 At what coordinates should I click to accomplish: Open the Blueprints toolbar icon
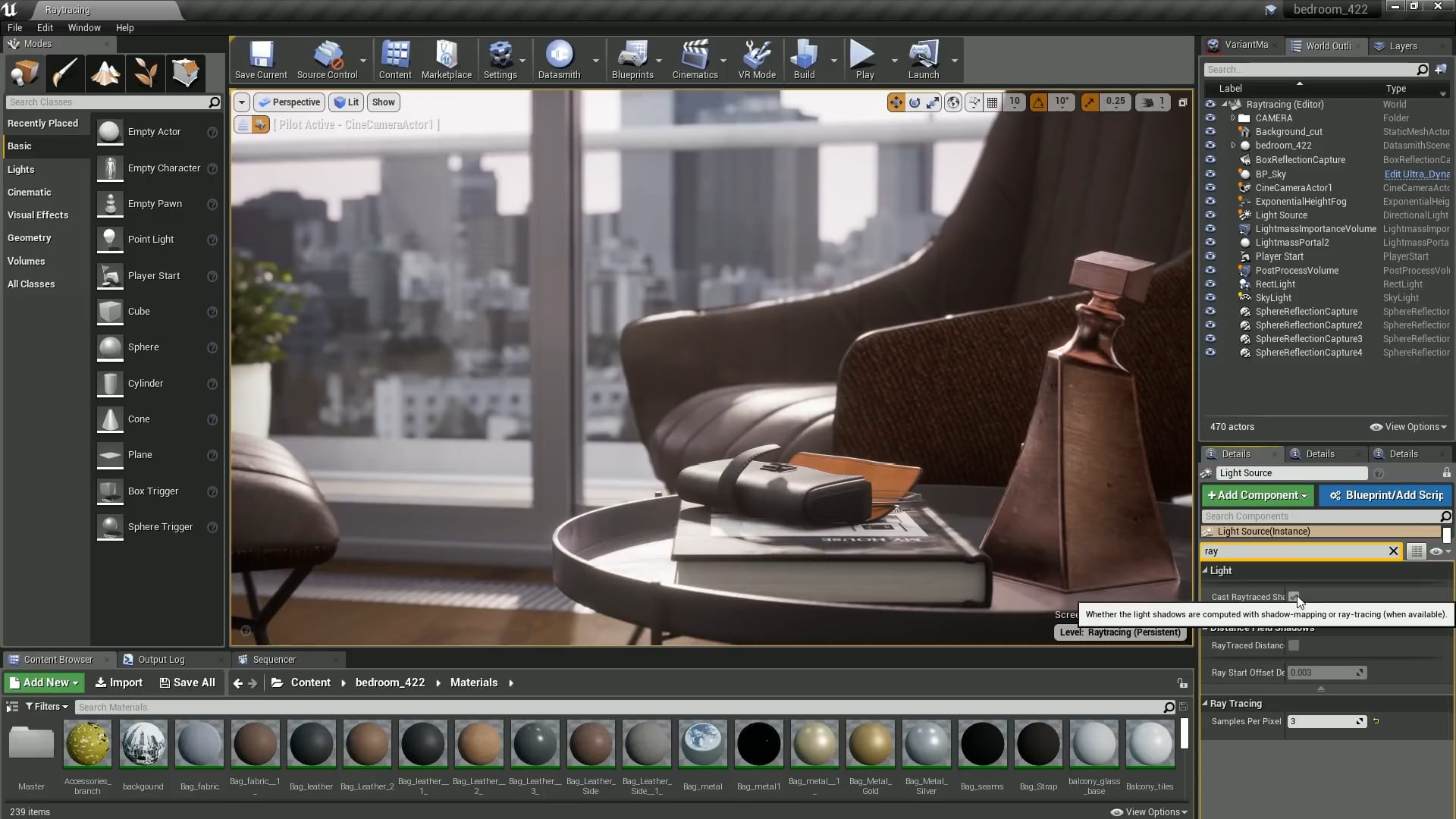(x=632, y=60)
